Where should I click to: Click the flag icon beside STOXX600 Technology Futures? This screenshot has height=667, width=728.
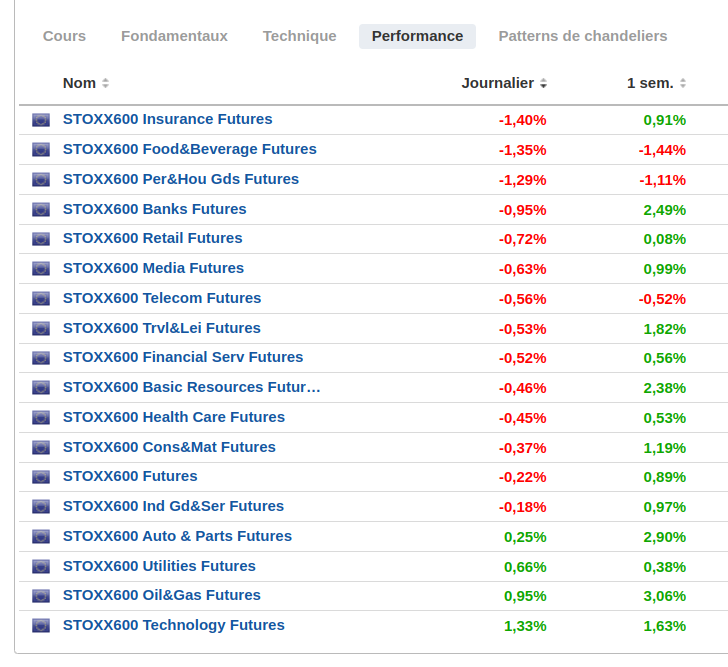point(41,626)
